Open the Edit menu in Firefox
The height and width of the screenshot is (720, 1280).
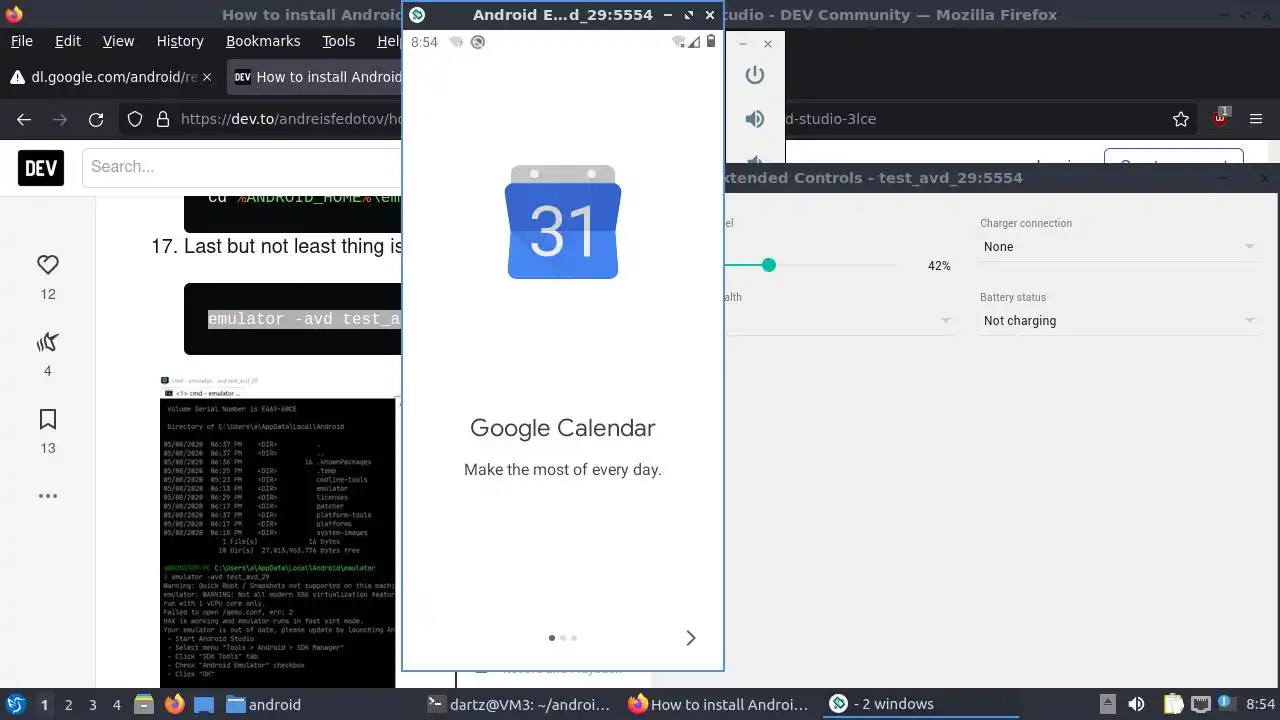coord(68,41)
